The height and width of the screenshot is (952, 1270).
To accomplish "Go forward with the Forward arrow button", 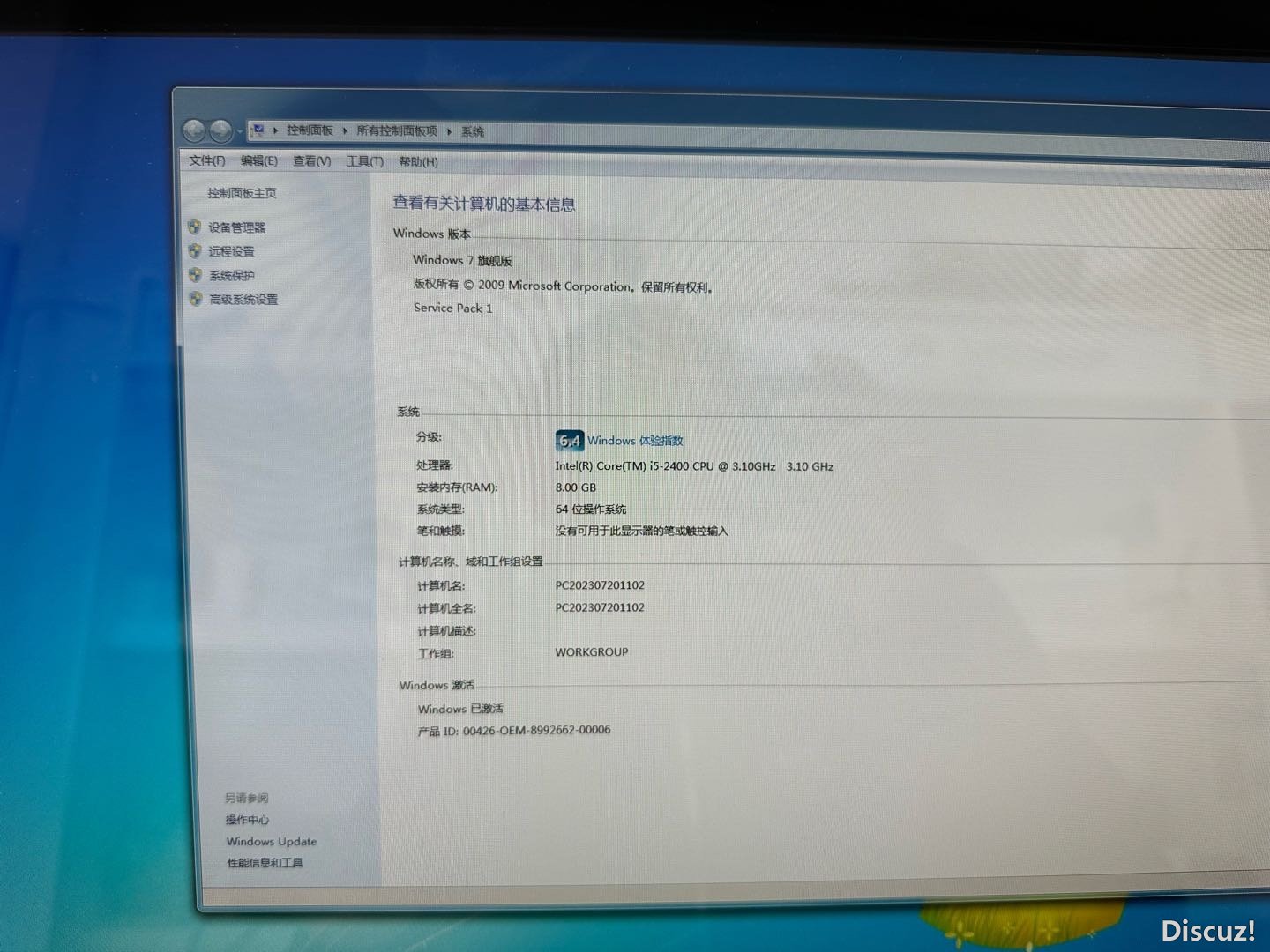I will [220, 132].
